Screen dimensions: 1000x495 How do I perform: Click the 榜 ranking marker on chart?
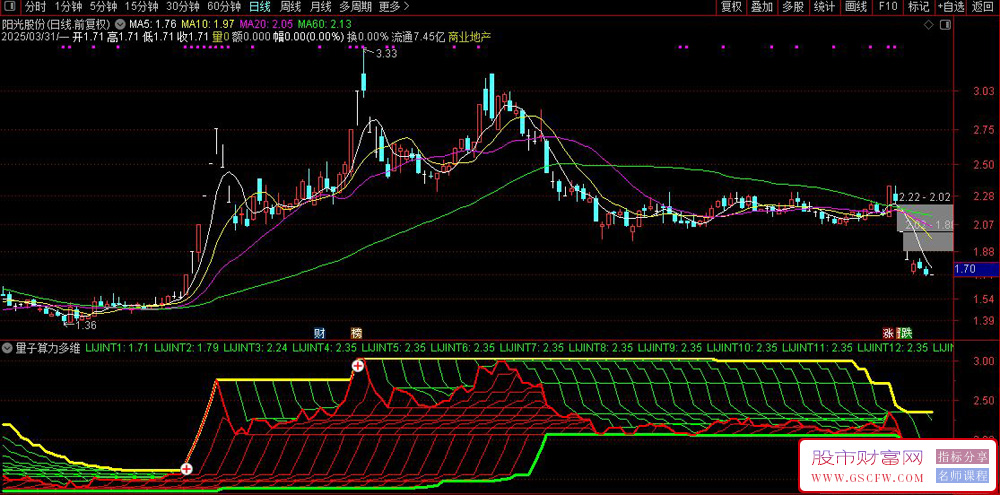tap(356, 332)
